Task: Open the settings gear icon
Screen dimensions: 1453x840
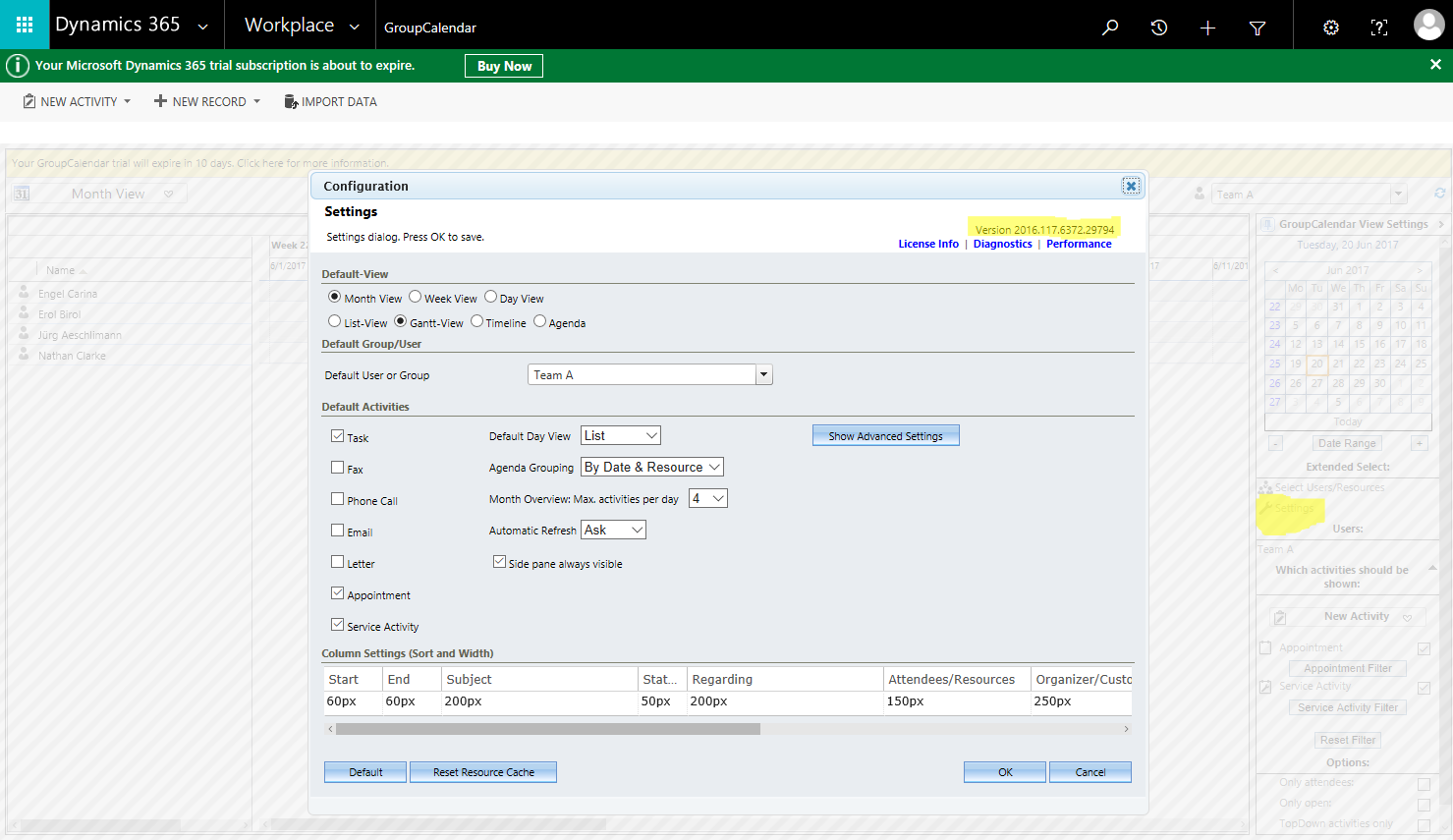Action: pos(1331,28)
